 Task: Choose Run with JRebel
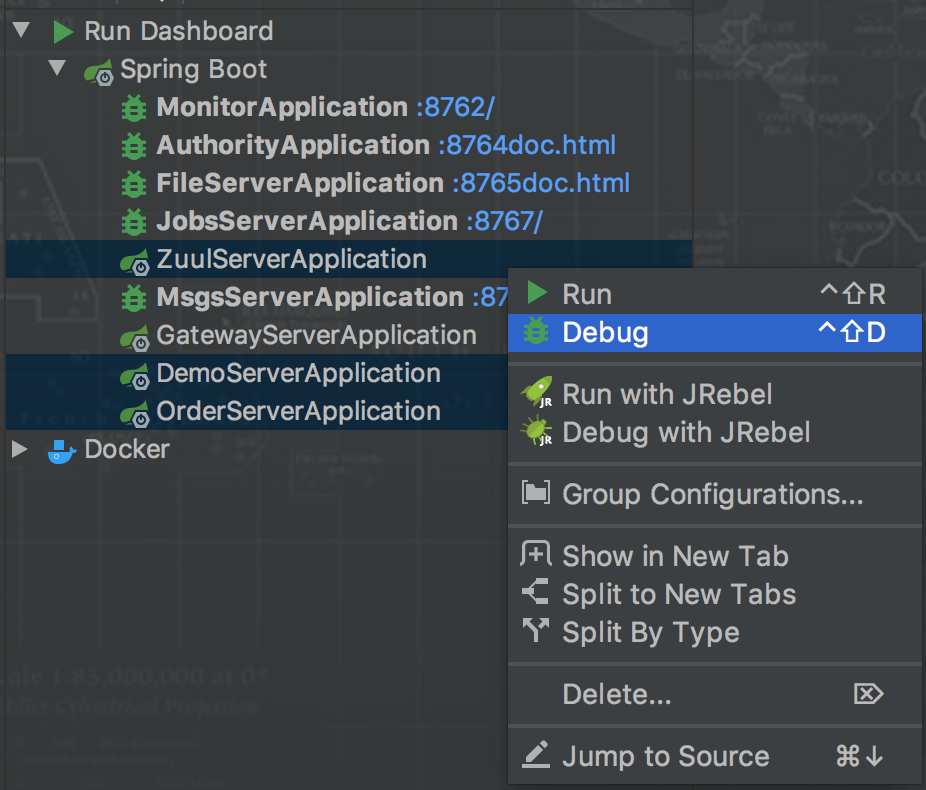(715, 394)
